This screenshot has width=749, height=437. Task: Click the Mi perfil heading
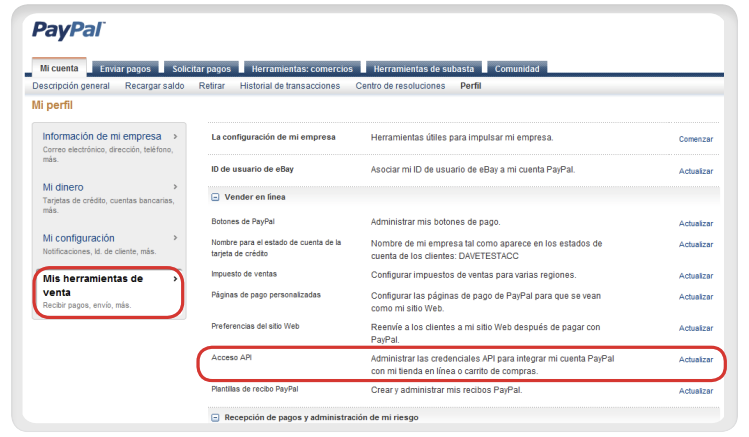52,105
